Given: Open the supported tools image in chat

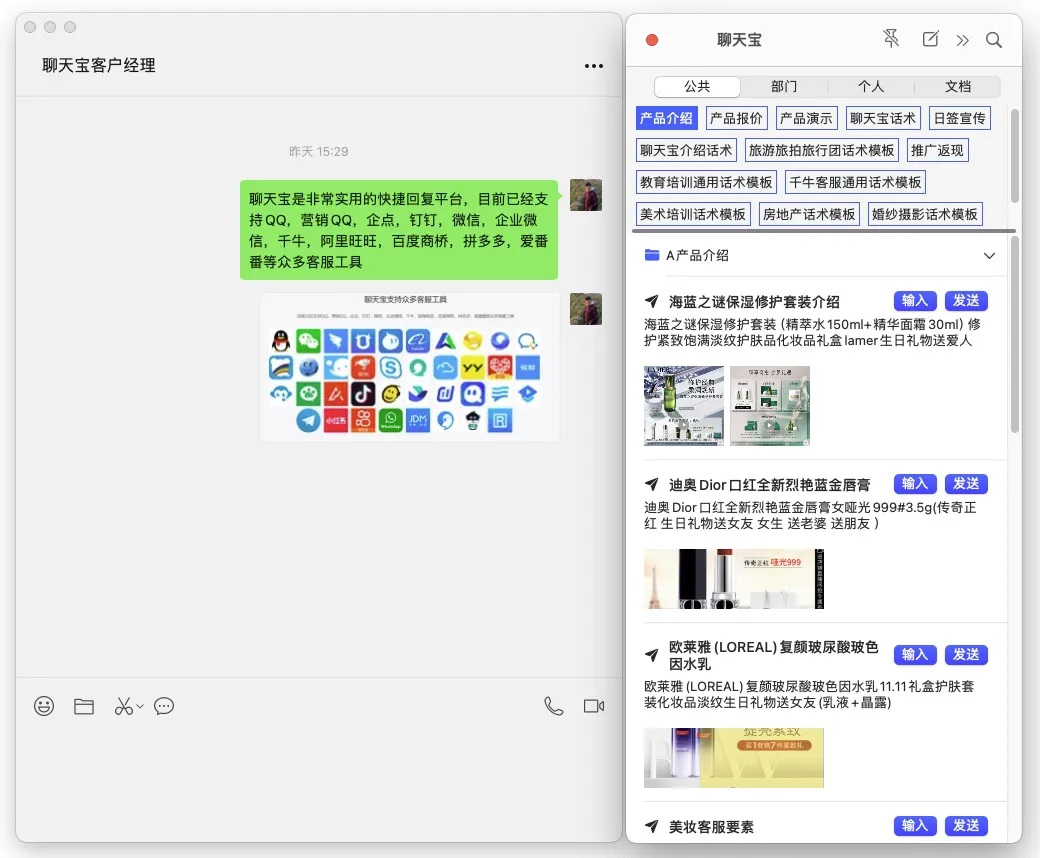Looking at the screenshot, I should point(410,367).
